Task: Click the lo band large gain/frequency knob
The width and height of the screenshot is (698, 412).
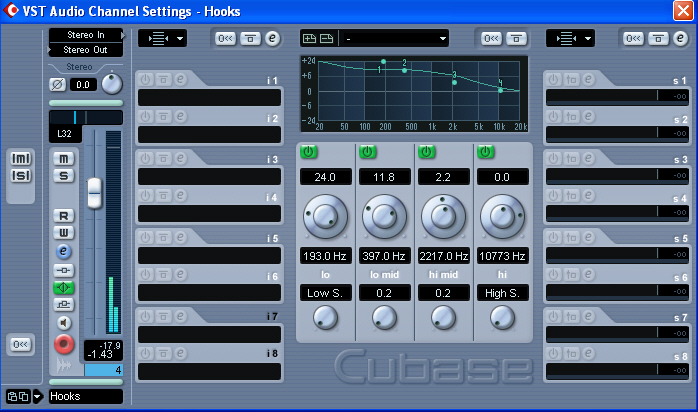Action: 325,217
